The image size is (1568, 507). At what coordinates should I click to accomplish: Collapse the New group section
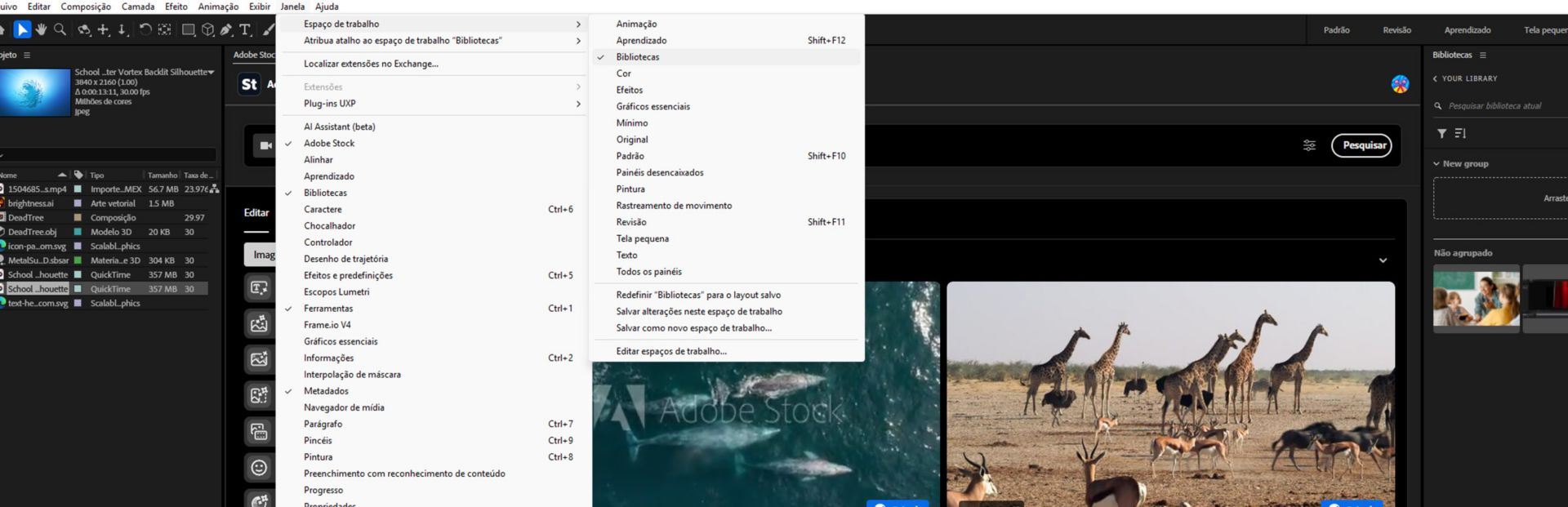pos(1436,163)
